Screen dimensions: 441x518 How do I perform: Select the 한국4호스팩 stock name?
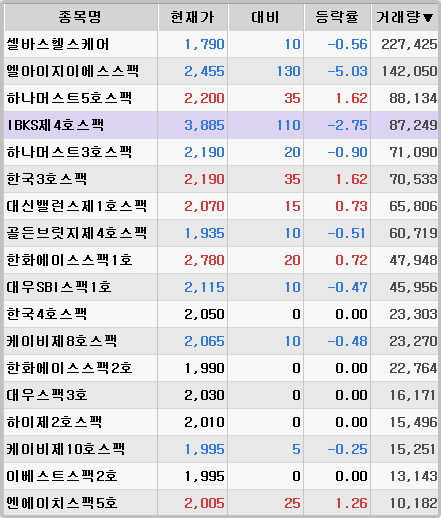[47, 314]
